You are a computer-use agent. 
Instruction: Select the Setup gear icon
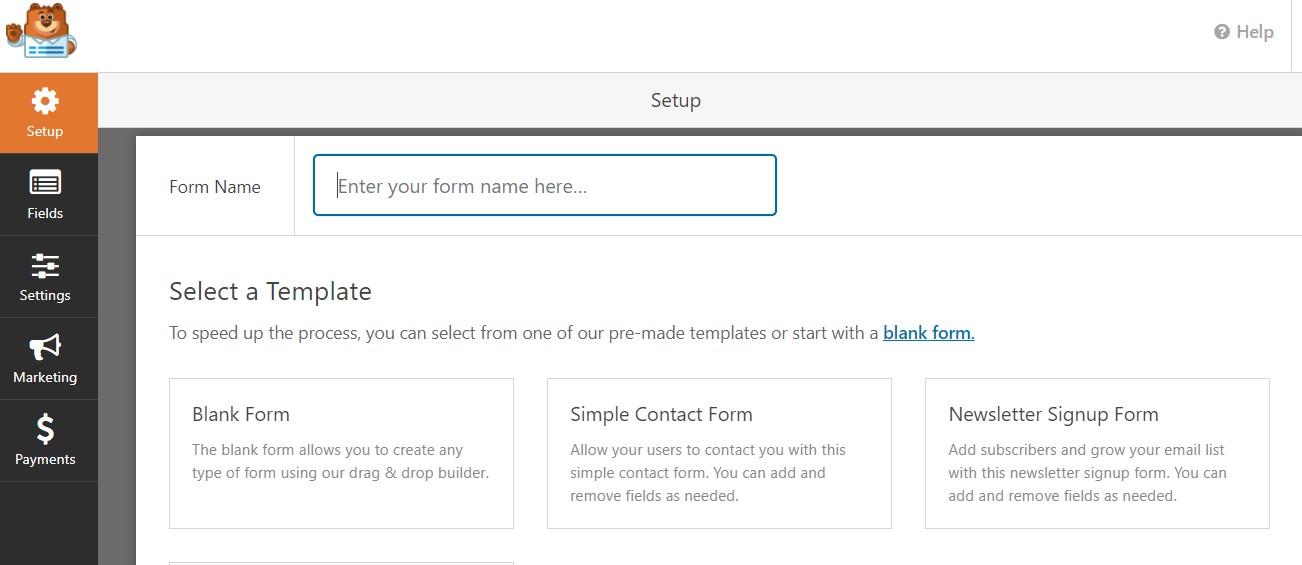click(x=45, y=101)
